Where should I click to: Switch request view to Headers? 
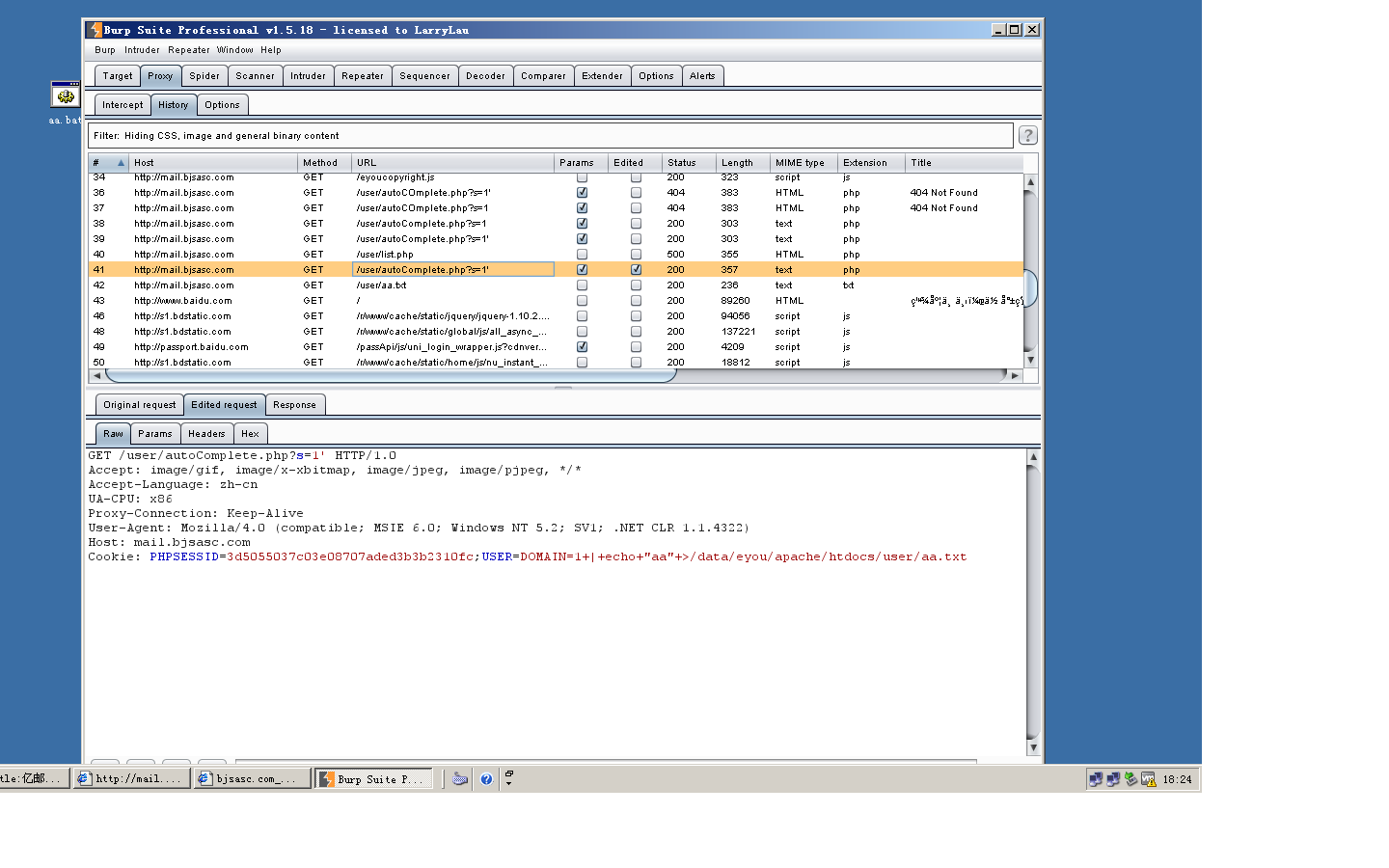pyautogui.click(x=206, y=434)
